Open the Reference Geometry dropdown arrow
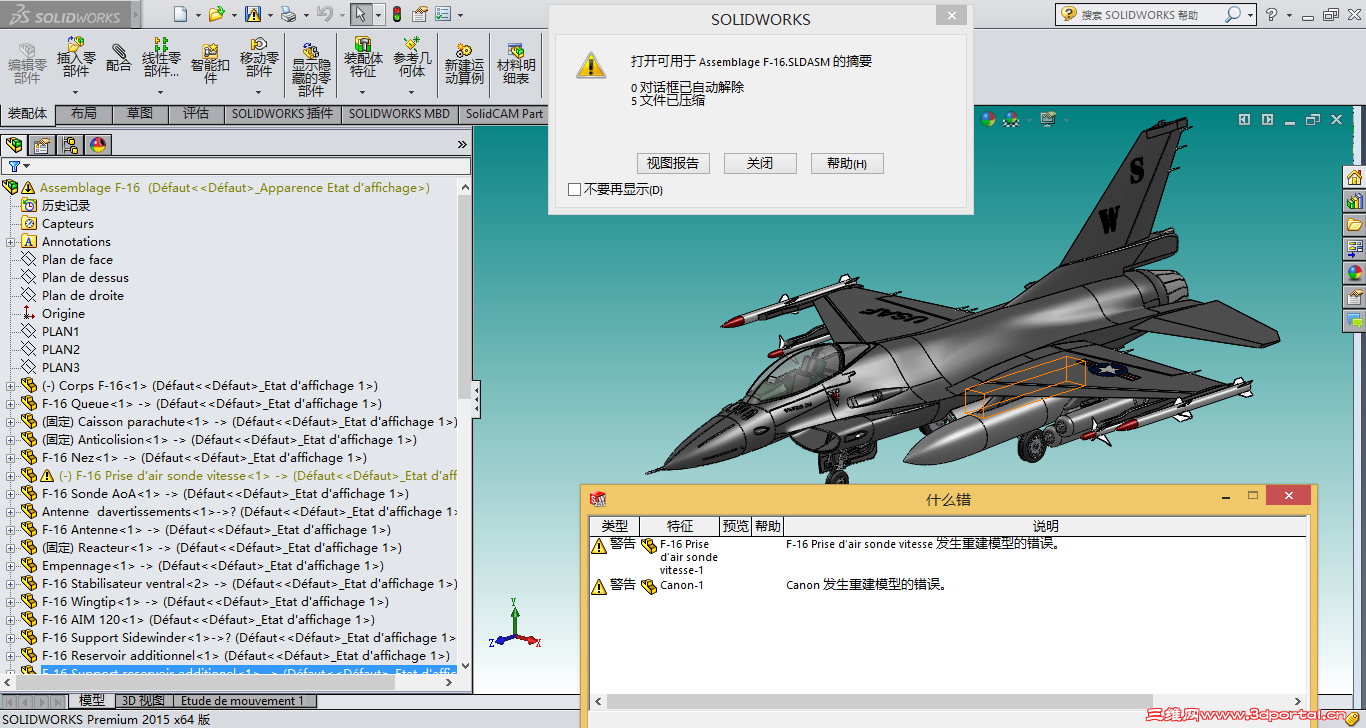1366x728 pixels. pos(412,93)
